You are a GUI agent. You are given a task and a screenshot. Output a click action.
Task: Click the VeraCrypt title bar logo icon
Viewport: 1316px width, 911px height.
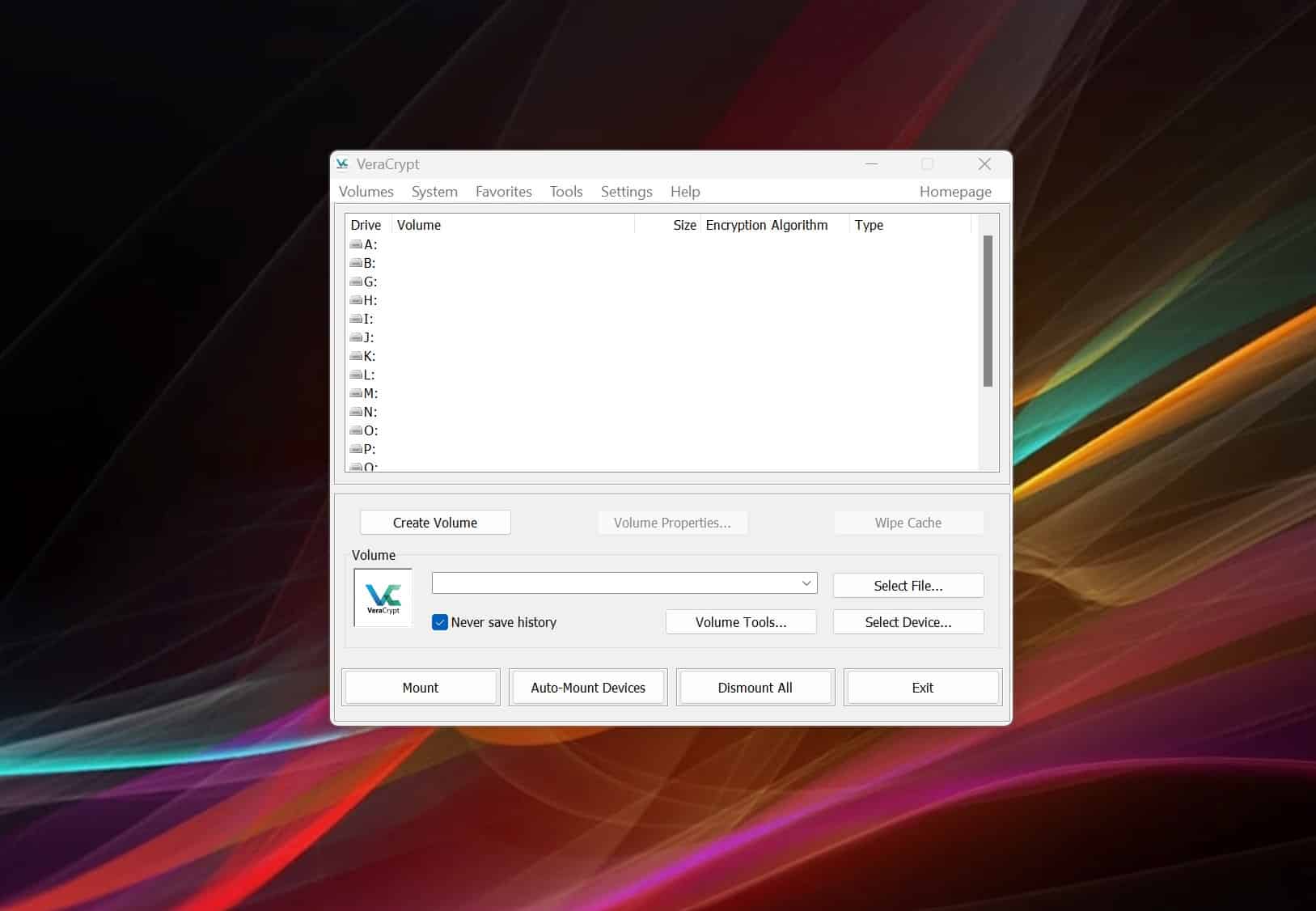tap(342, 163)
